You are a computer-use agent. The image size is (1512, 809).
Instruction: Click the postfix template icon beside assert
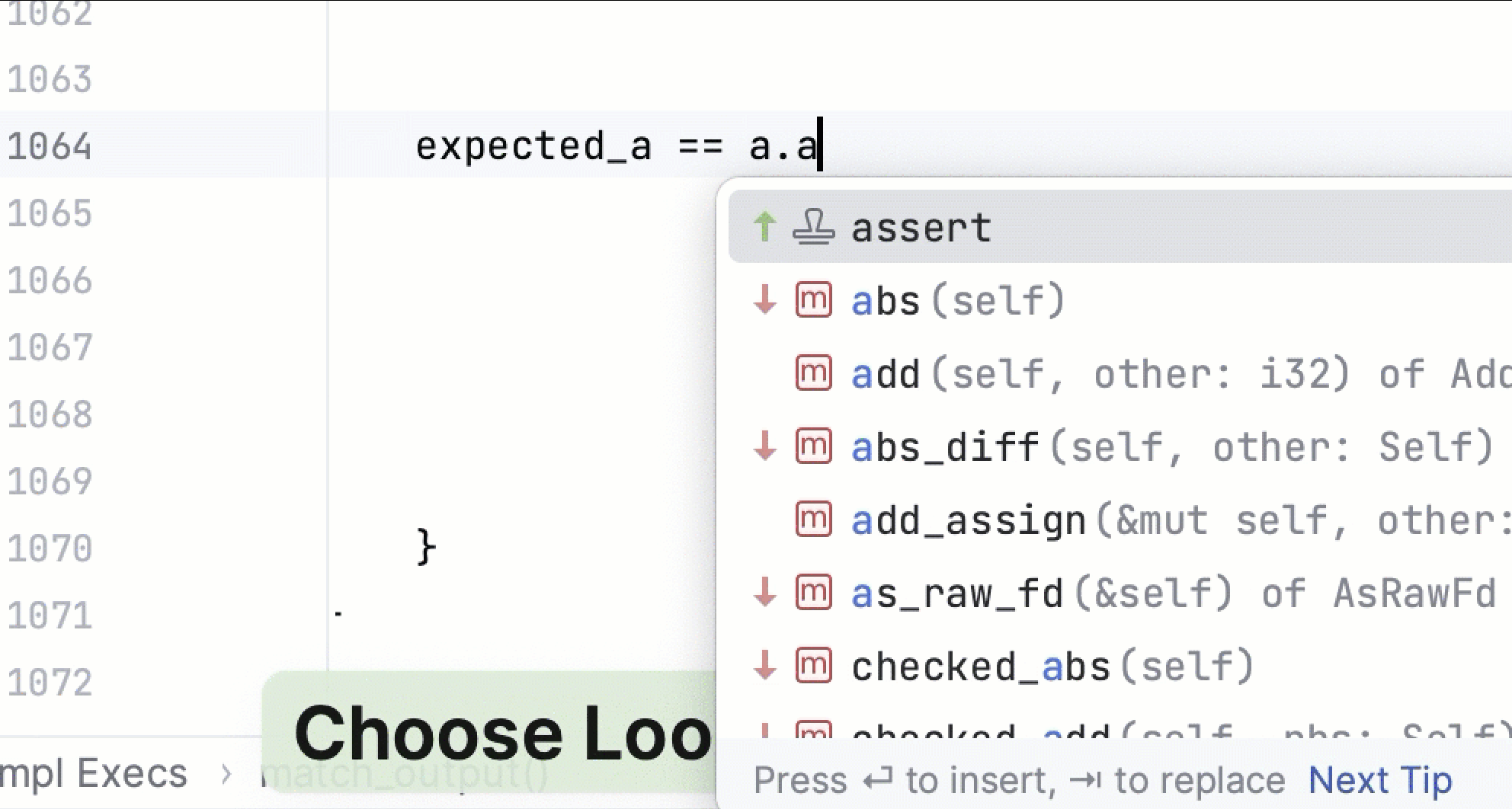(x=813, y=227)
